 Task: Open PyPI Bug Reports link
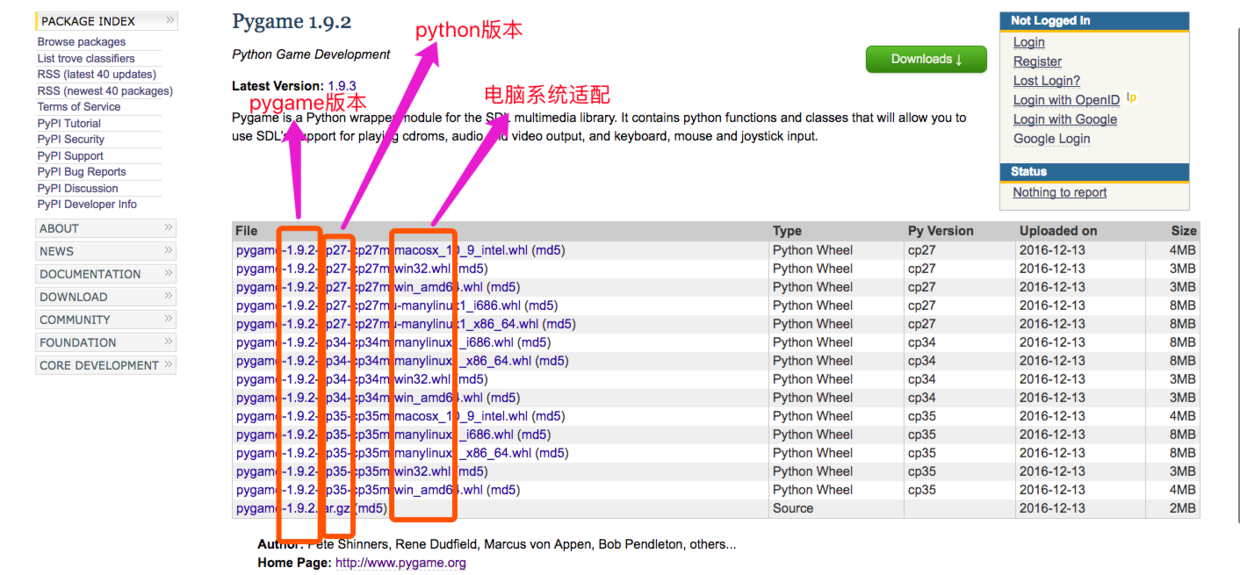click(82, 172)
